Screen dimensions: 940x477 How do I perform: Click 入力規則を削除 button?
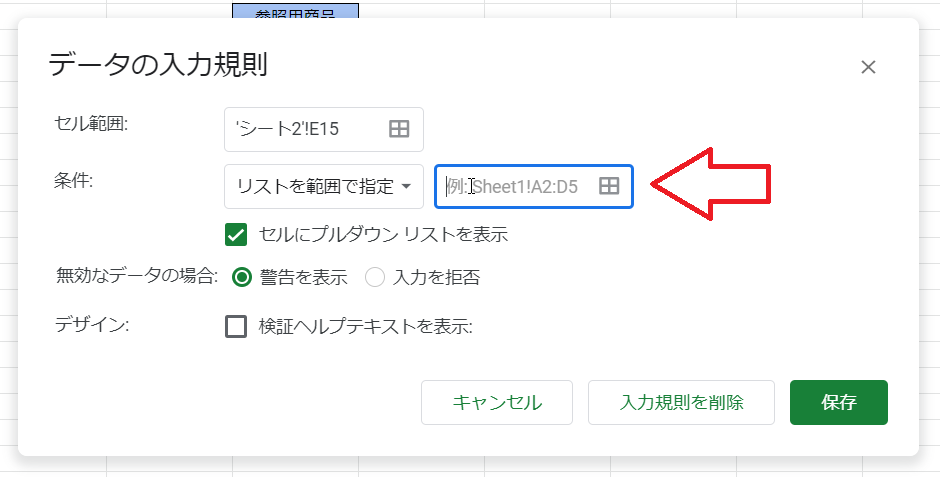point(681,402)
